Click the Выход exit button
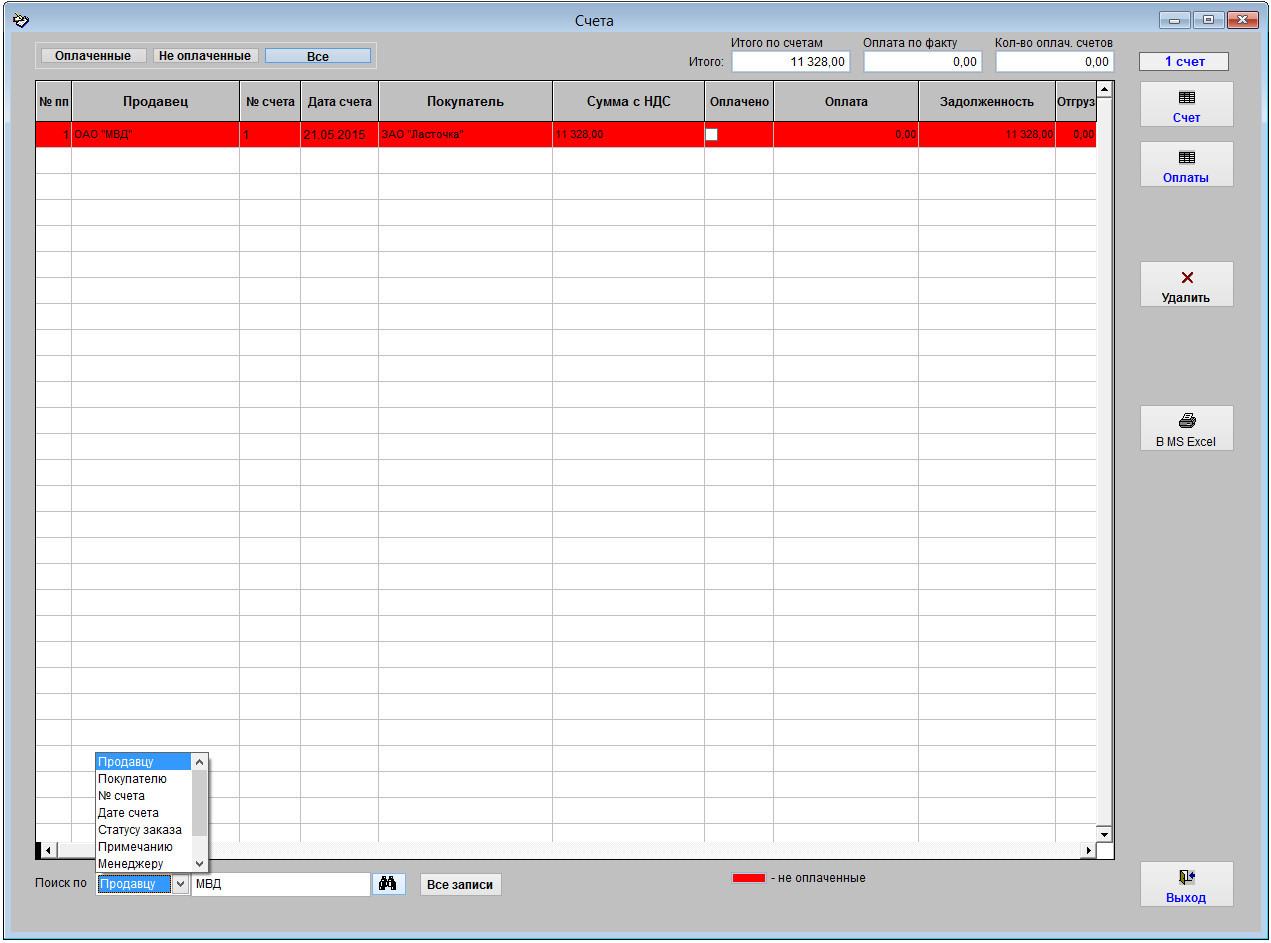This screenshot has height=943, width=1271. click(x=1187, y=884)
